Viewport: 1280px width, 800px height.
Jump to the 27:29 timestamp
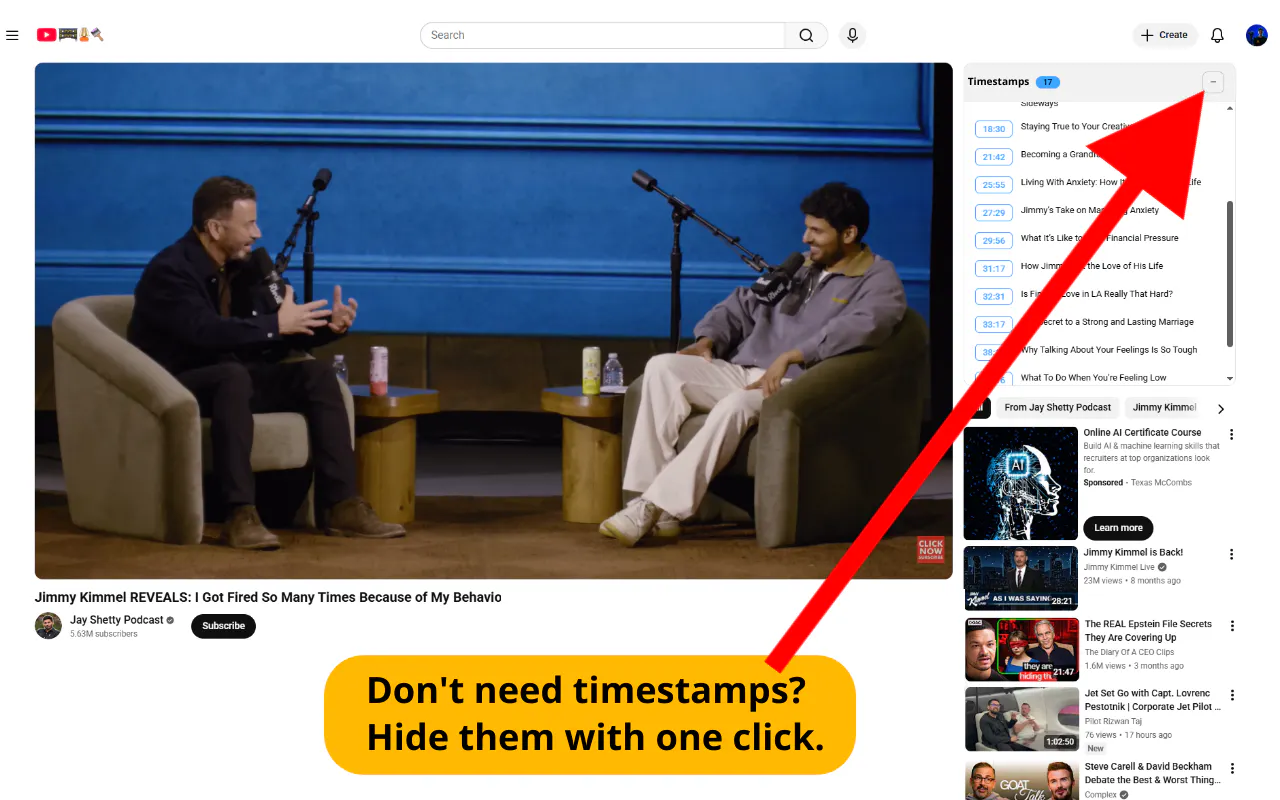(994, 213)
